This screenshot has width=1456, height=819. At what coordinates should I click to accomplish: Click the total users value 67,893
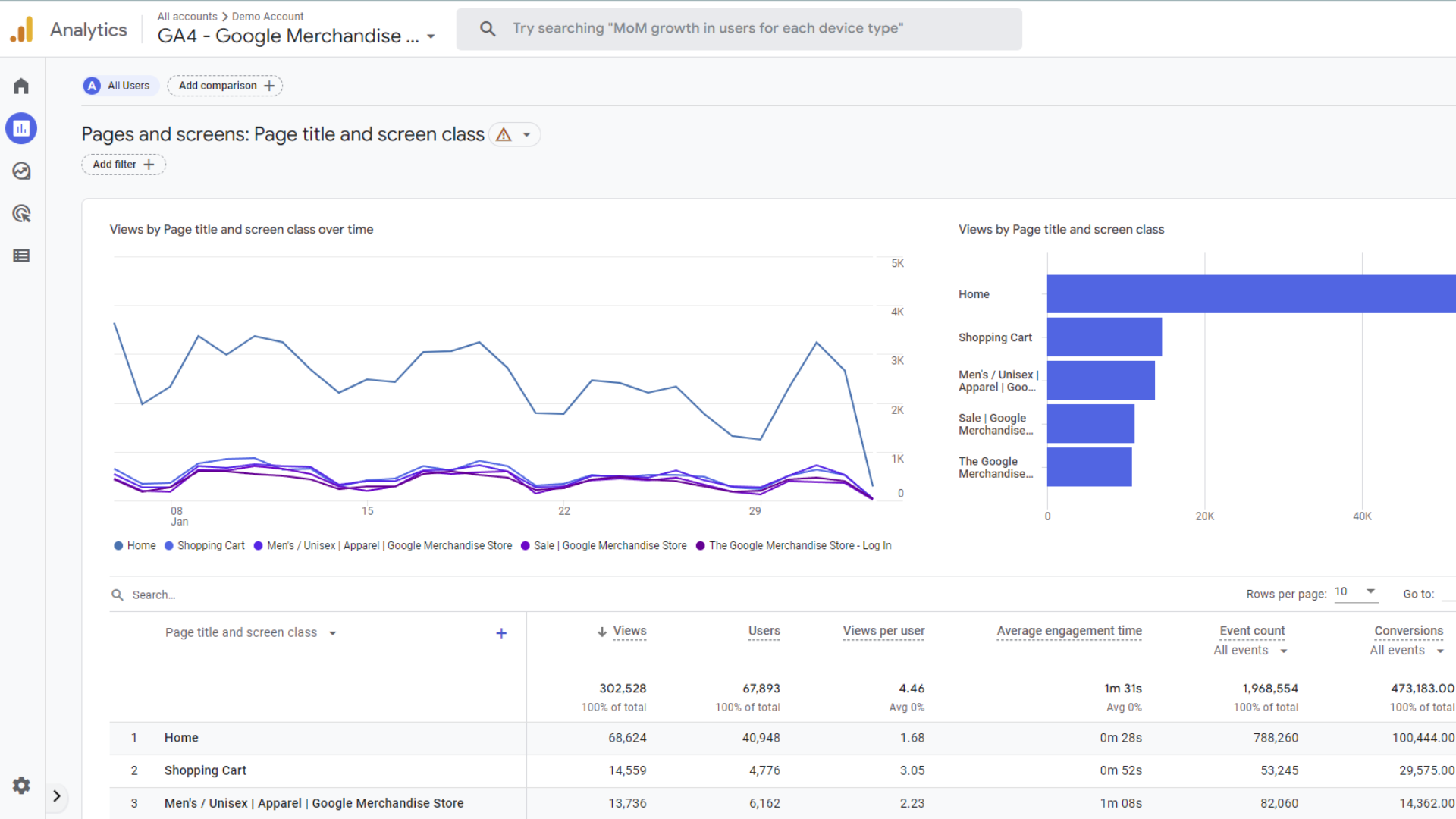click(761, 689)
